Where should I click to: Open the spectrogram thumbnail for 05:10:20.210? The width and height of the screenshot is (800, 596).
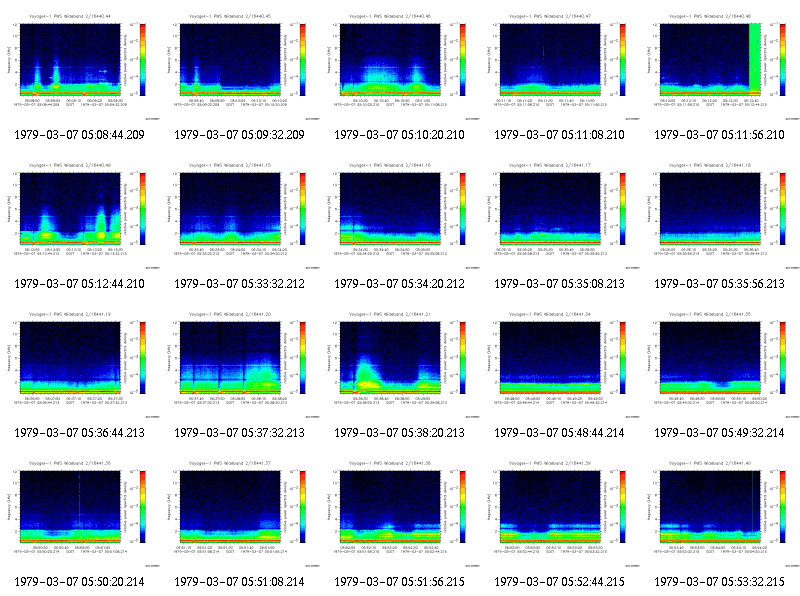[x=400, y=67]
